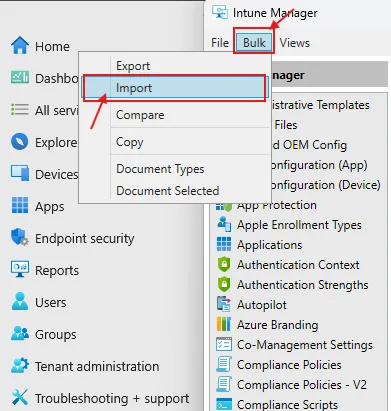Screen dimensions: 391x411
Task: Click the Azure Branding color bars icon
Action: coord(224,324)
